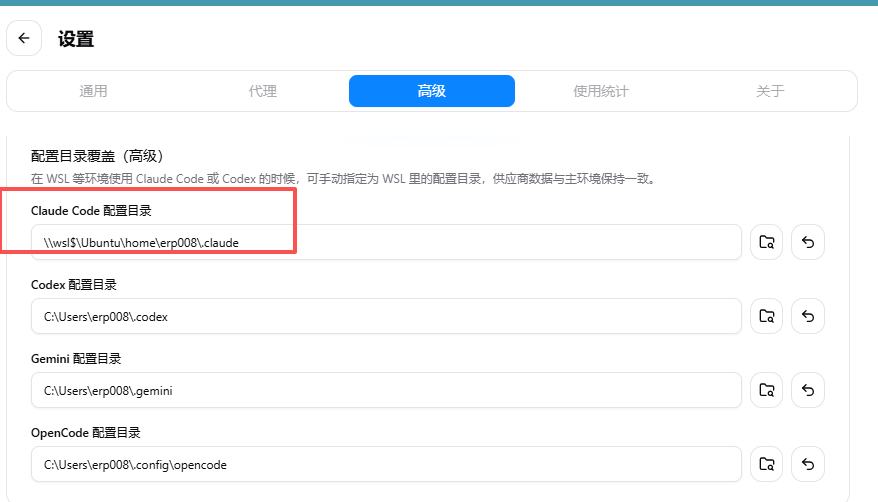Click the Claude Code 配置目录 label
Viewport: 878px width, 502px height.
click(91, 211)
